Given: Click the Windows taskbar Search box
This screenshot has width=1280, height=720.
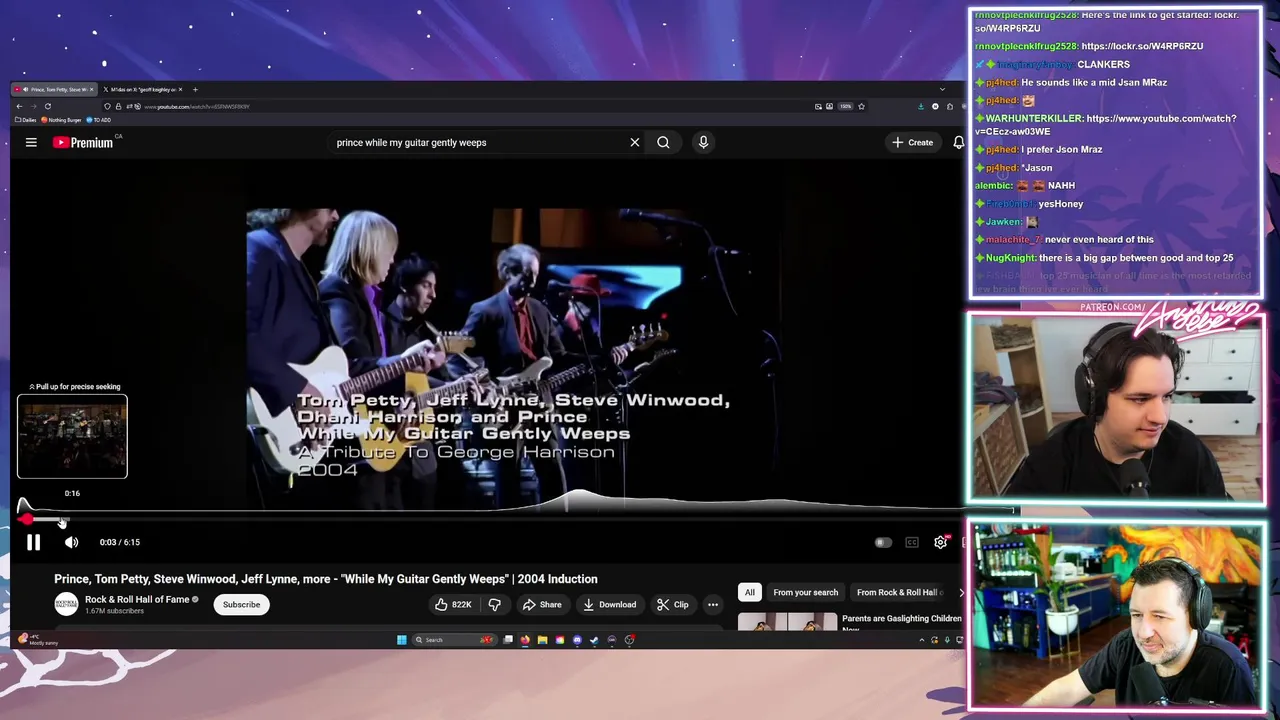Looking at the screenshot, I should click(x=455, y=640).
